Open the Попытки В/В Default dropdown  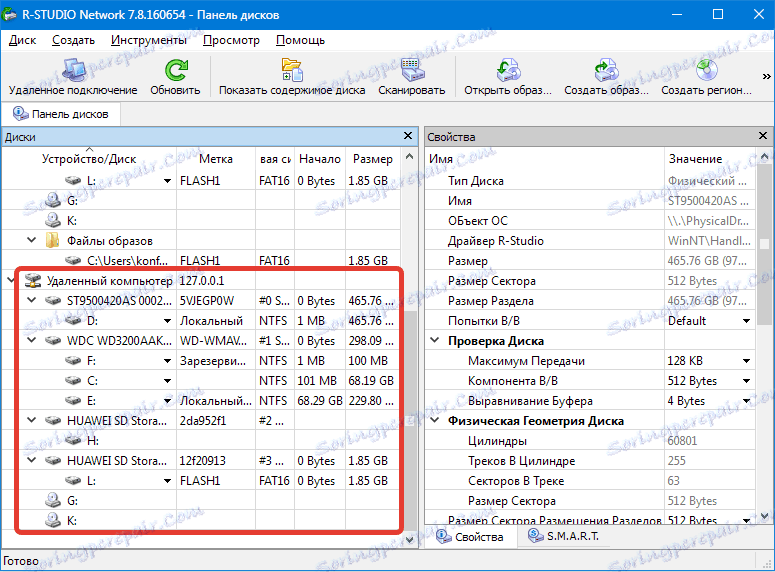(746, 321)
